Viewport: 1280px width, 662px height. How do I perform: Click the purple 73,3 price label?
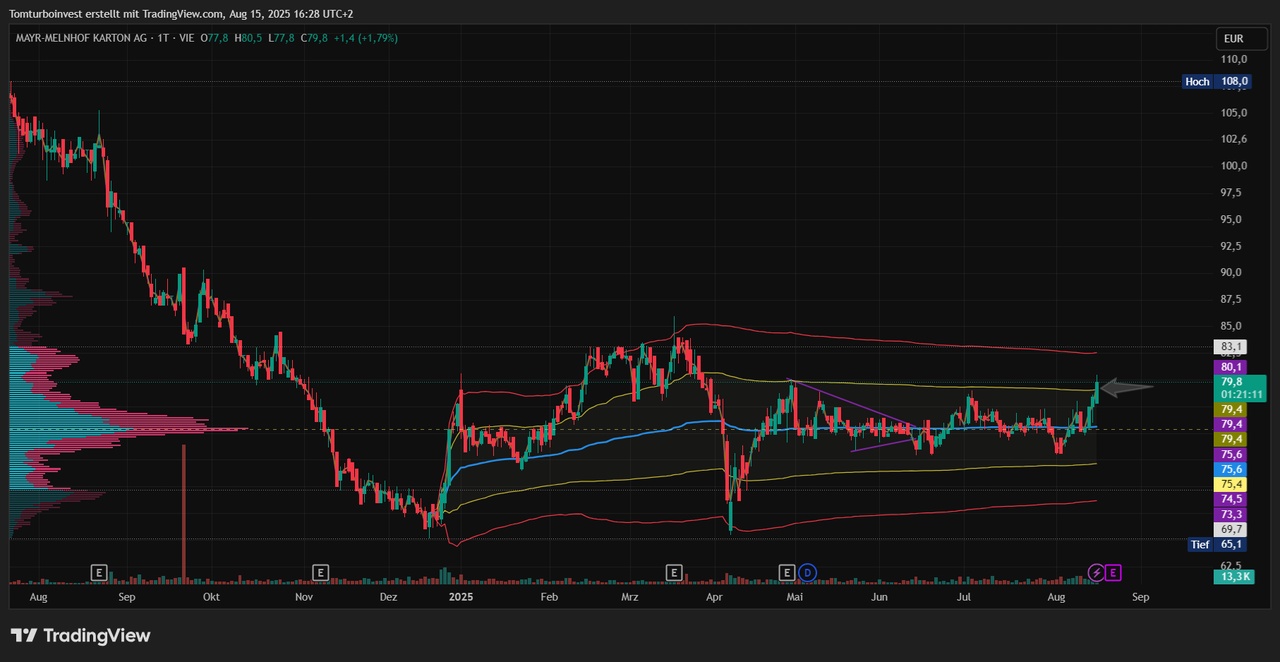[1231, 514]
